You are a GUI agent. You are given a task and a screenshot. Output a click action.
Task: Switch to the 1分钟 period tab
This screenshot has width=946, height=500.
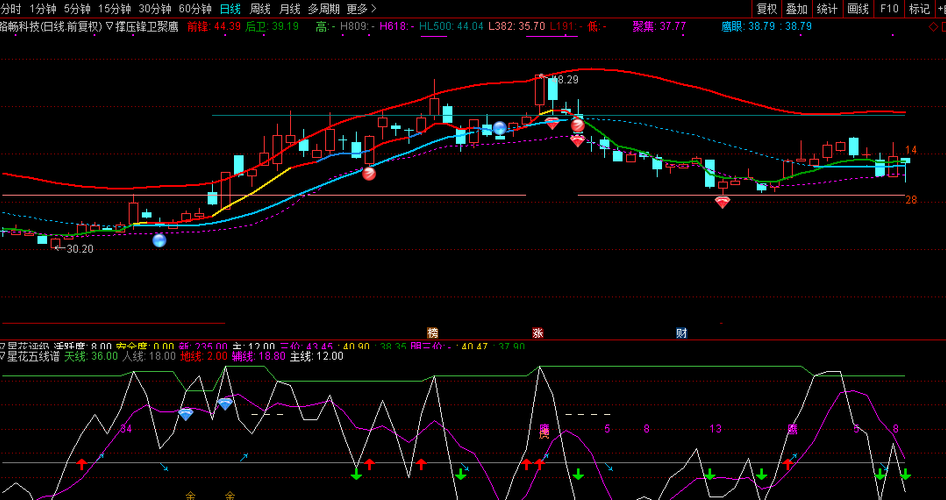(42, 9)
